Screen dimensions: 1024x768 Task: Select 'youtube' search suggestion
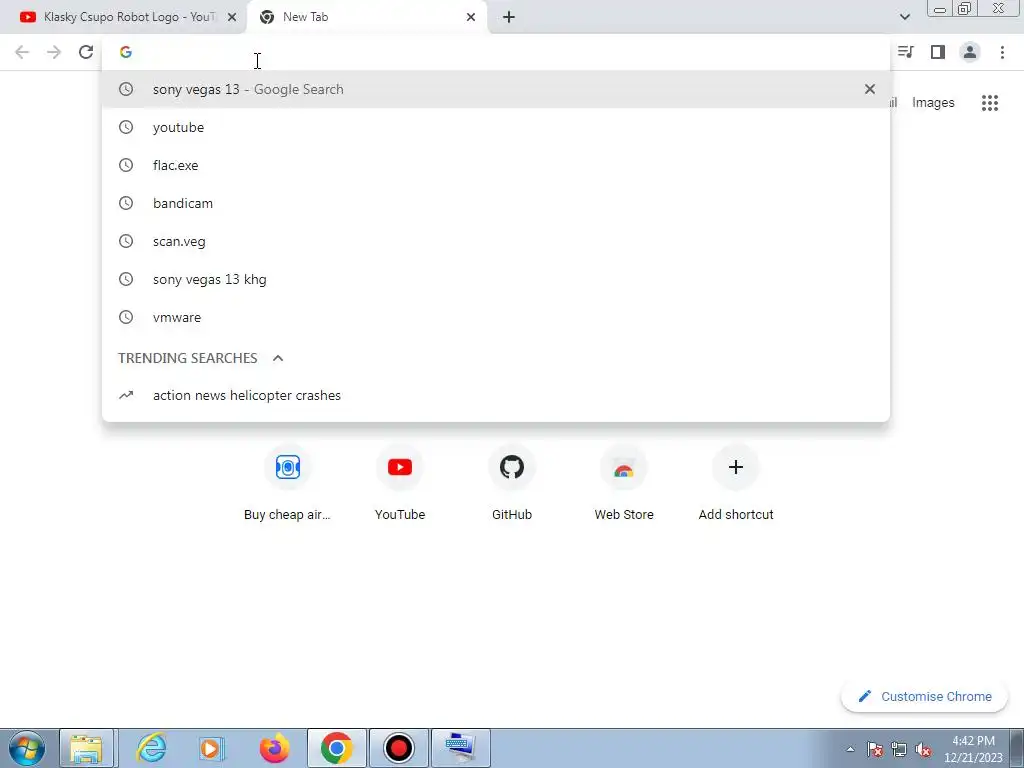click(x=496, y=127)
